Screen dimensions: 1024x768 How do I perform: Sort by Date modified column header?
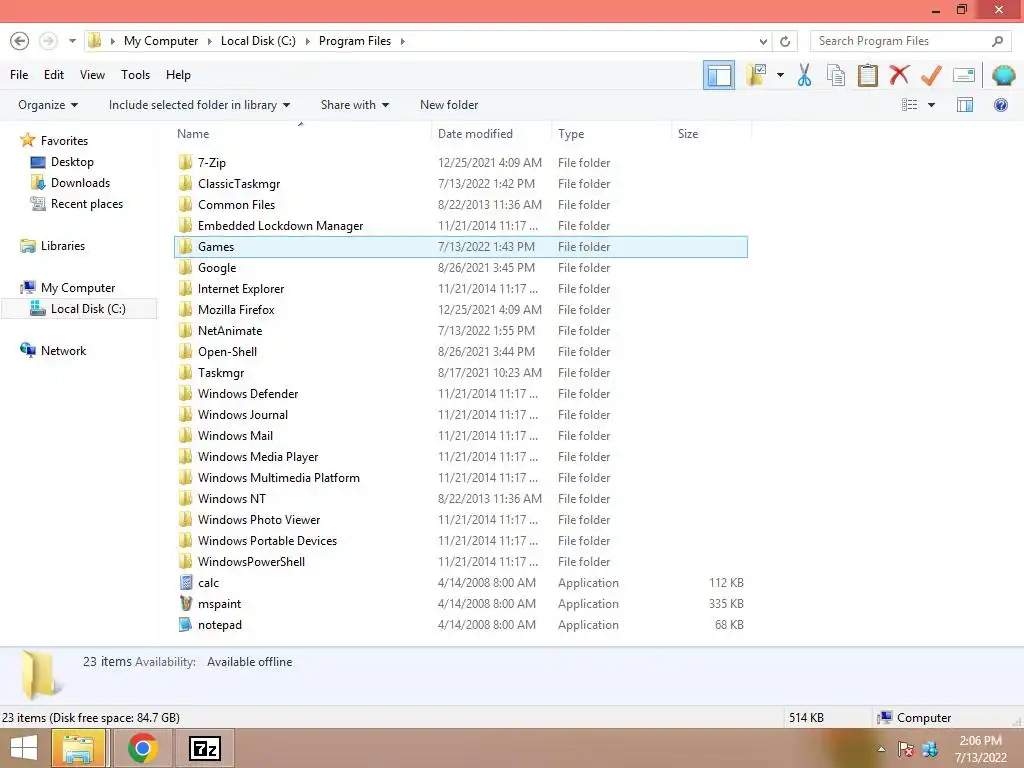(x=491, y=134)
